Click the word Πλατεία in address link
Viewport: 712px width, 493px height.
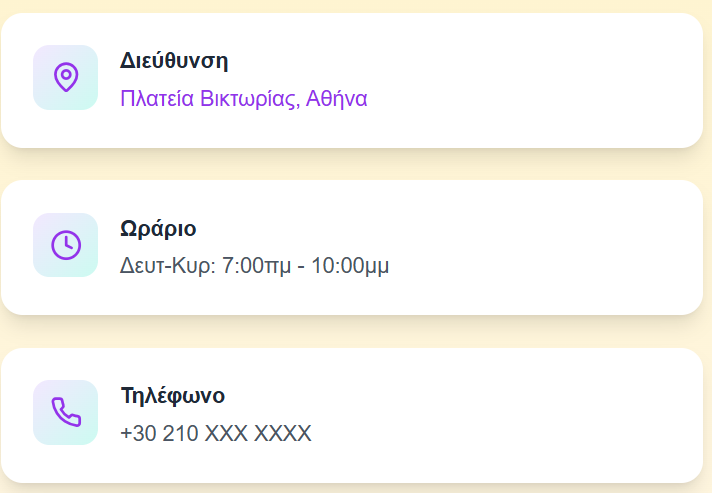[154, 99]
